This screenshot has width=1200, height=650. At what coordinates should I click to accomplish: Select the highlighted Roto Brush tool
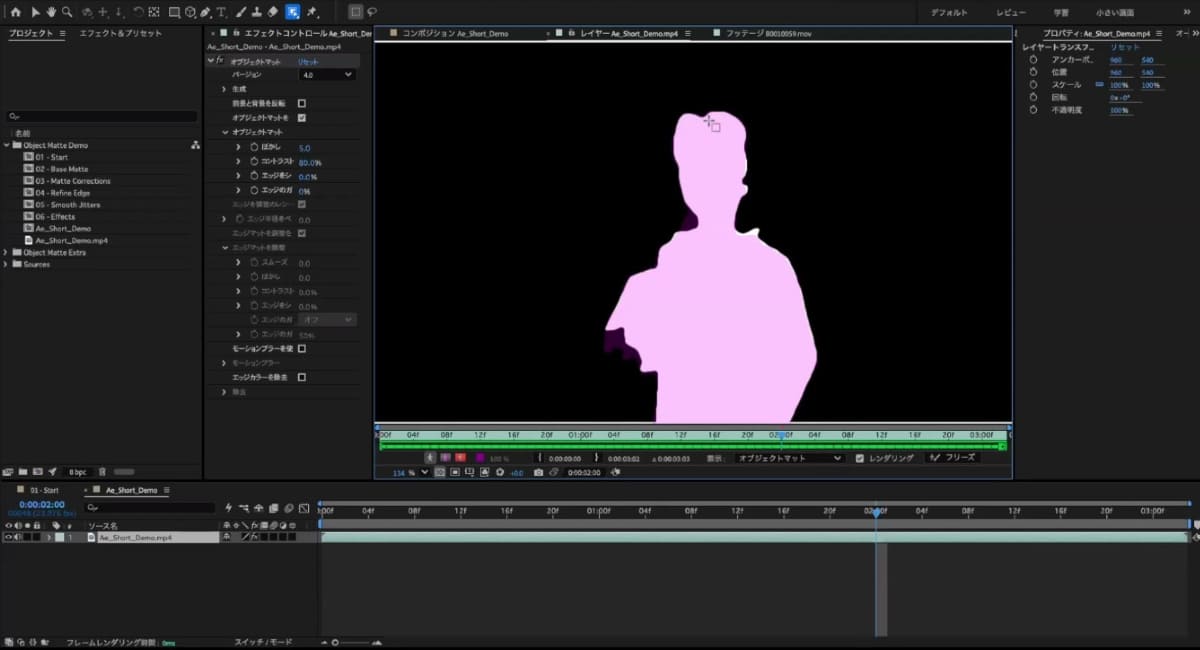293,12
